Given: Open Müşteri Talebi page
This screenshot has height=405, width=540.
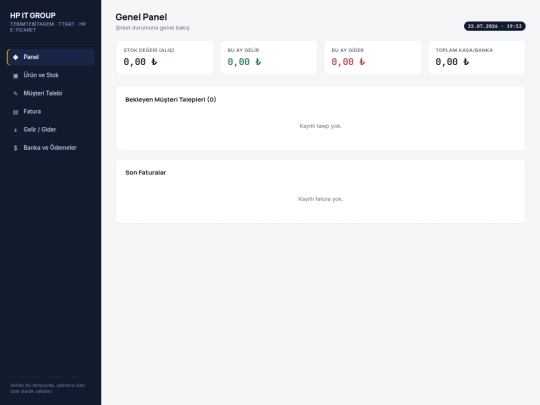Looking at the screenshot, I should [51, 93].
